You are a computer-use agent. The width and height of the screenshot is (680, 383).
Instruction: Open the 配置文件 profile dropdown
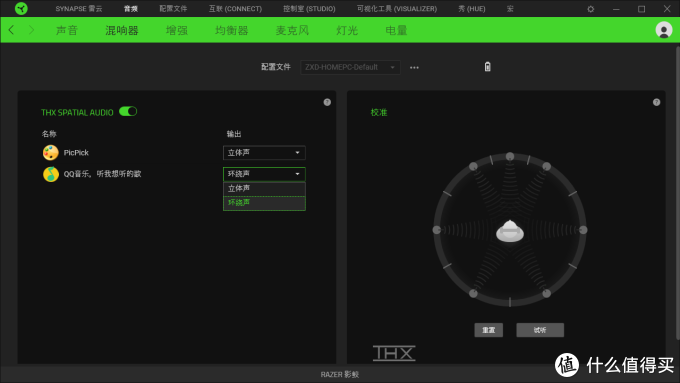click(350, 67)
